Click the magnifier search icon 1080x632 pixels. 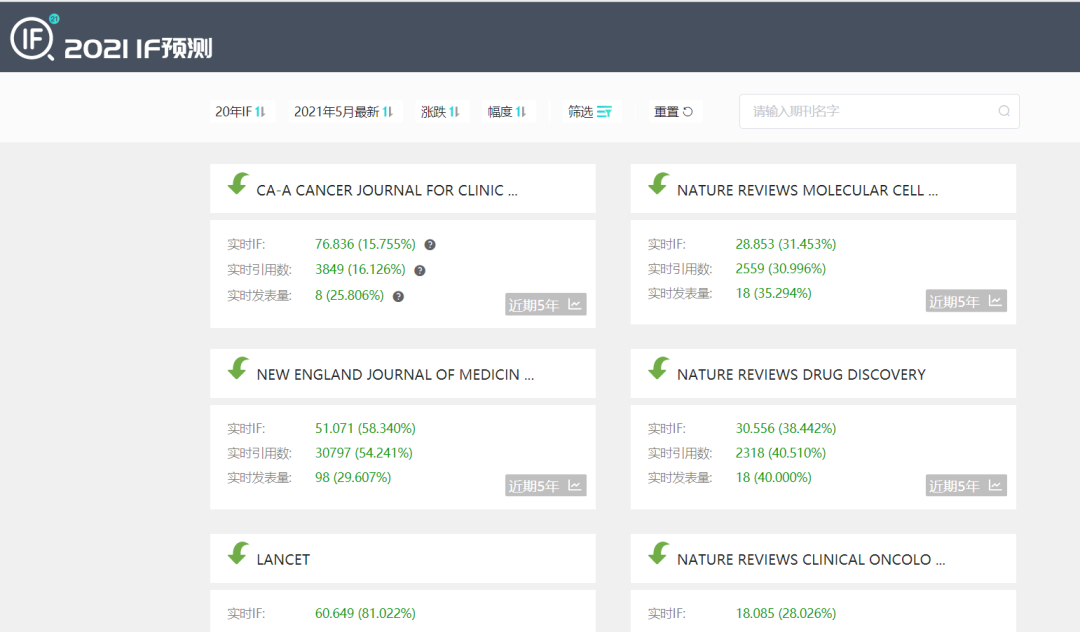click(1004, 111)
